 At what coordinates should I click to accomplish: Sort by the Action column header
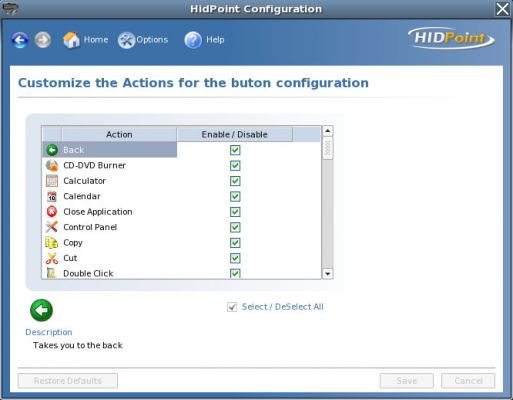(119, 134)
